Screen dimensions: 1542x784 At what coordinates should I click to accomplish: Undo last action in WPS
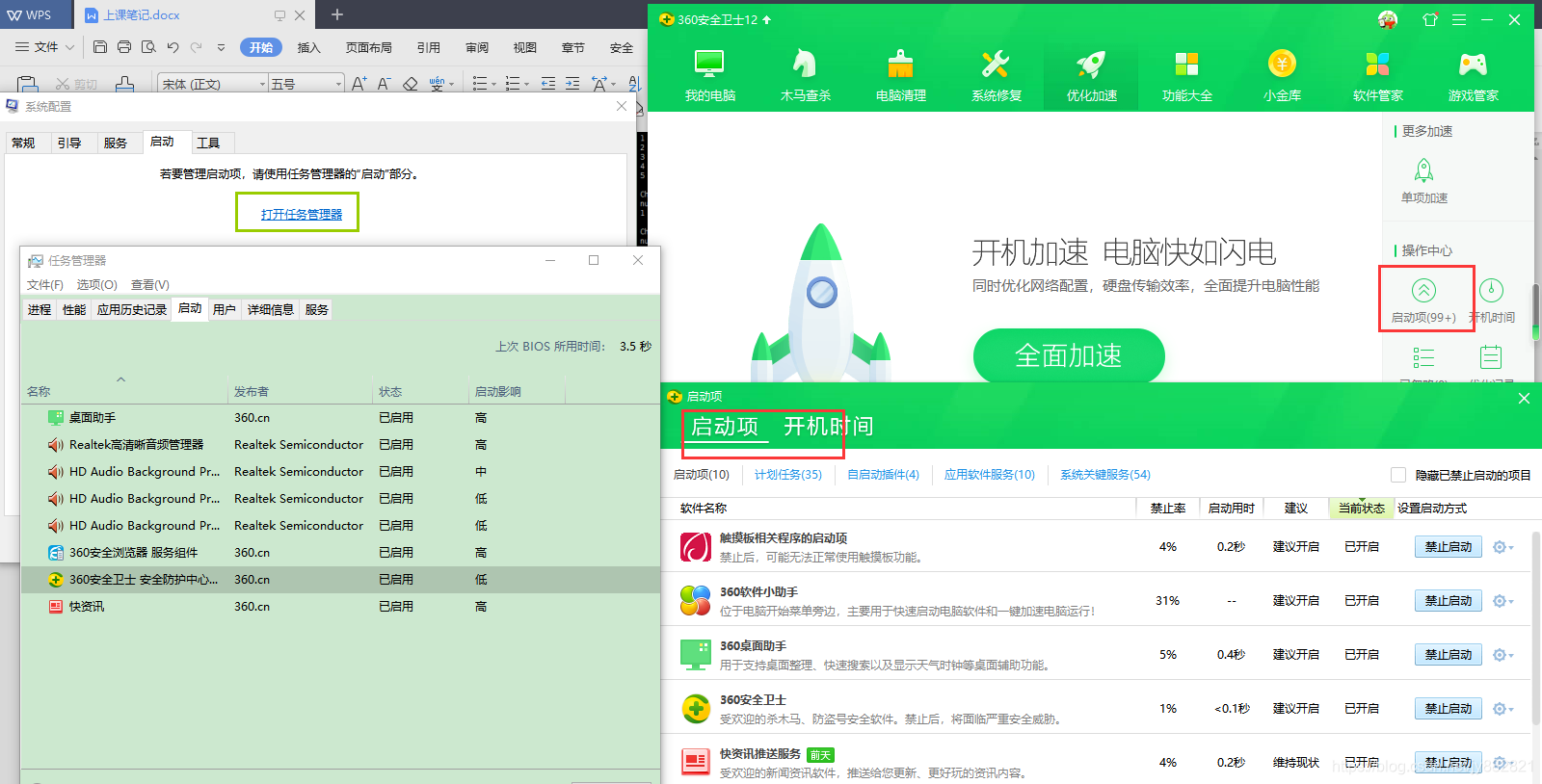173,46
